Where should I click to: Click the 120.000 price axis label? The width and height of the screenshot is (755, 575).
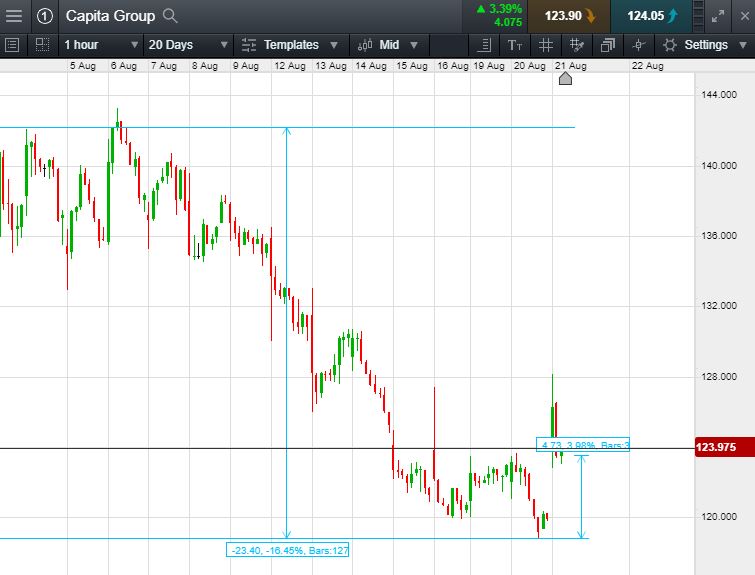click(719, 517)
